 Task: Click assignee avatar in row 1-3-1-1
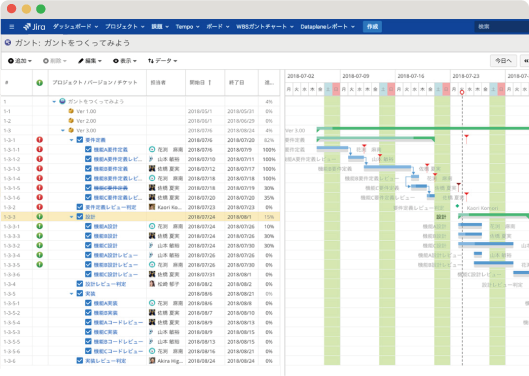coord(152,149)
